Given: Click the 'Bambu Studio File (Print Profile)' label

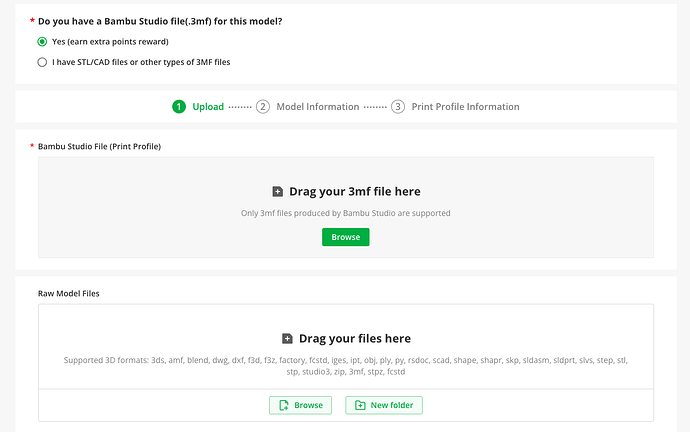Looking at the screenshot, I should (x=99, y=146).
